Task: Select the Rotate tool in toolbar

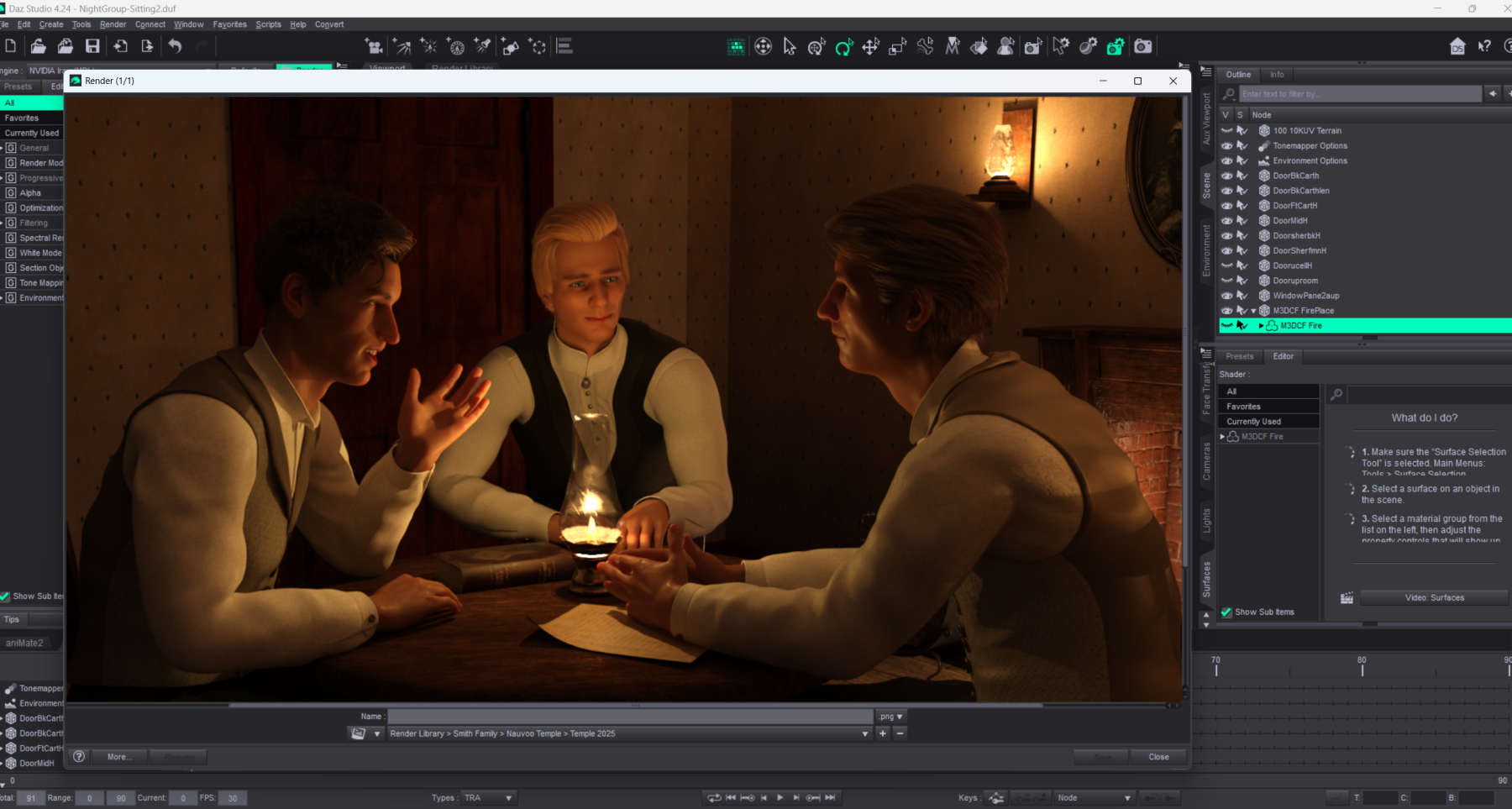Action: 843,47
